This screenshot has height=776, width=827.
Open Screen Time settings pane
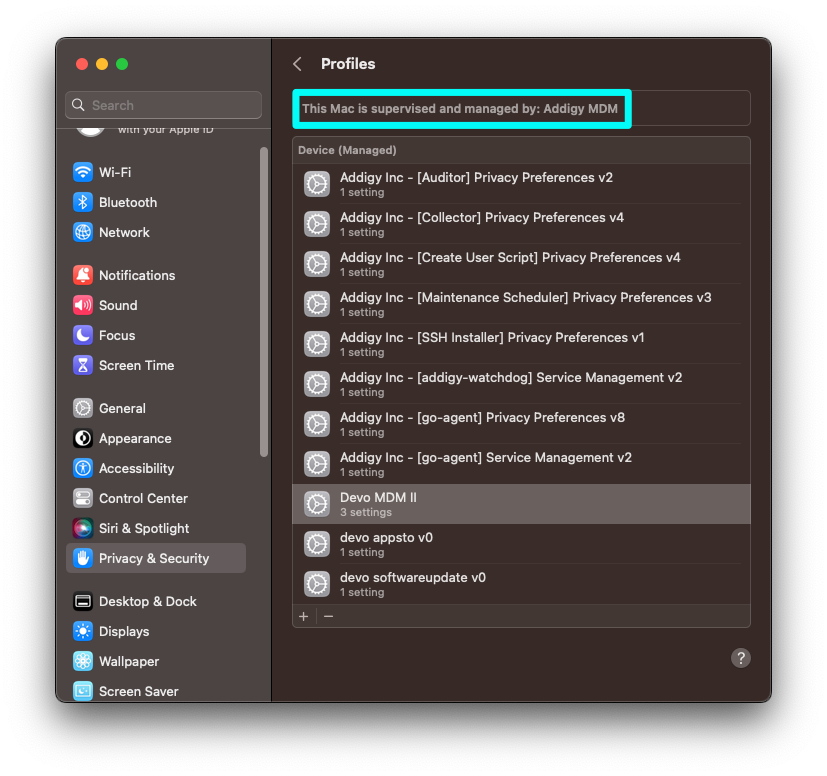click(156, 365)
